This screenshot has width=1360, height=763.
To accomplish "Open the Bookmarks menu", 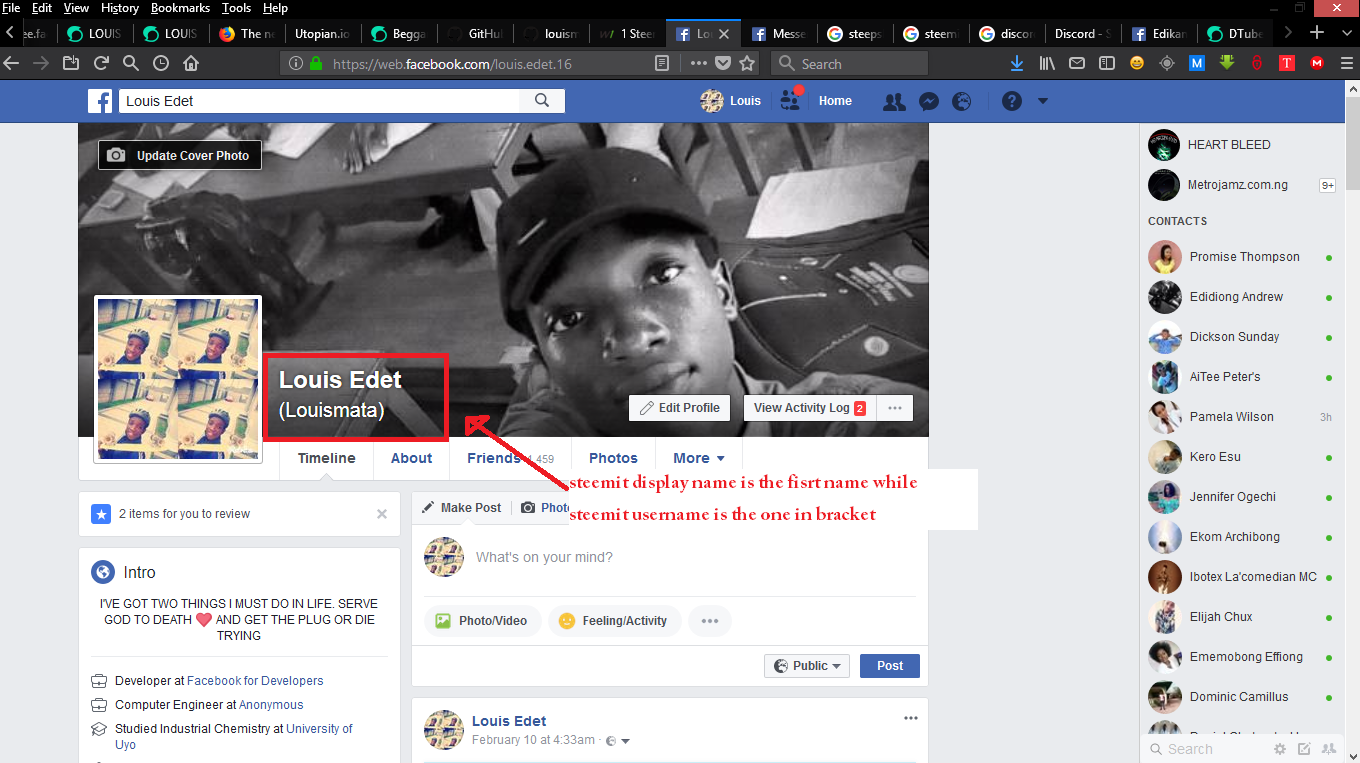I will [180, 8].
